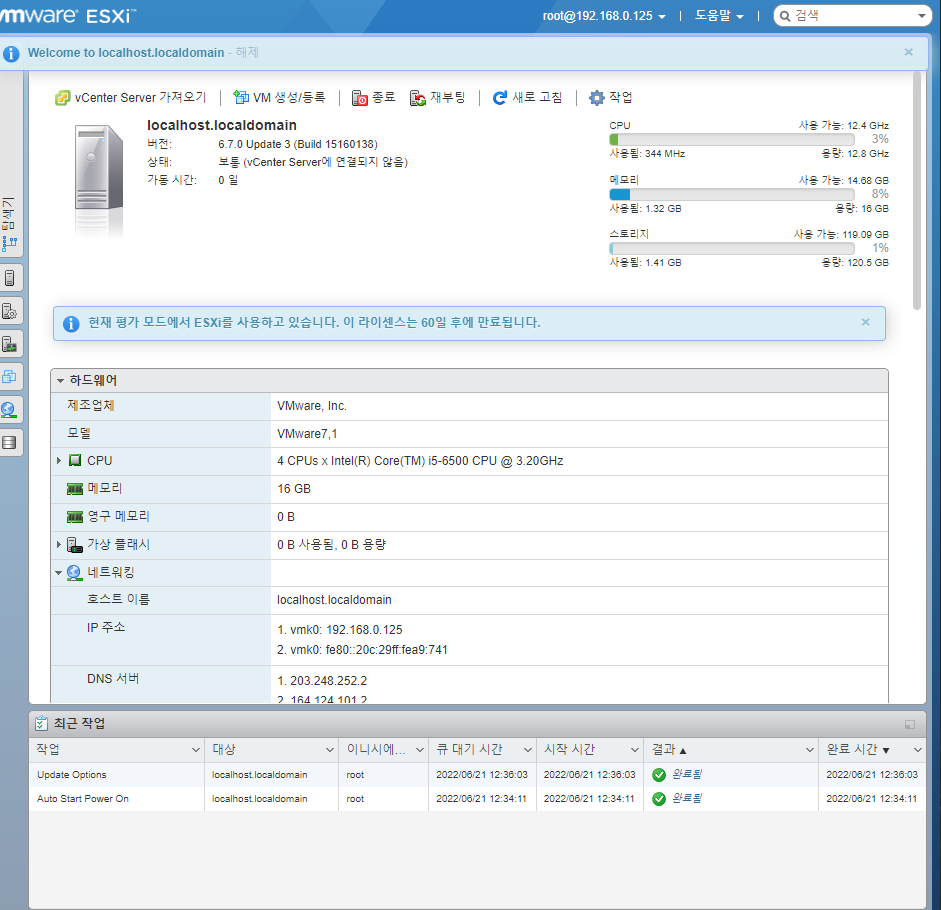Click the 재부팅 reboot icon
Viewport: 941px width, 910px height.
[418, 98]
